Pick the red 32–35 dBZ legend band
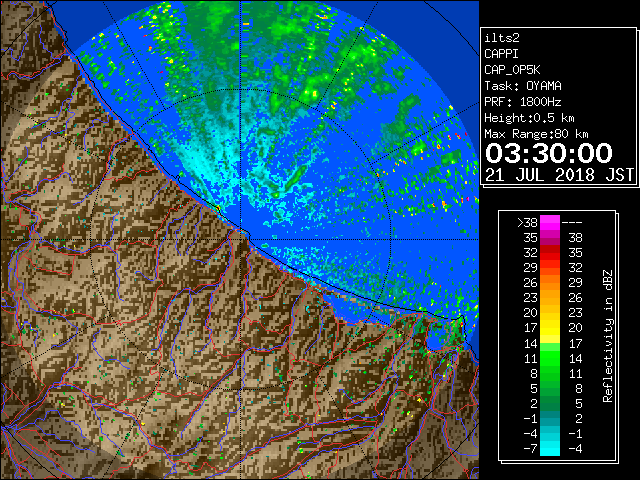 550,253
